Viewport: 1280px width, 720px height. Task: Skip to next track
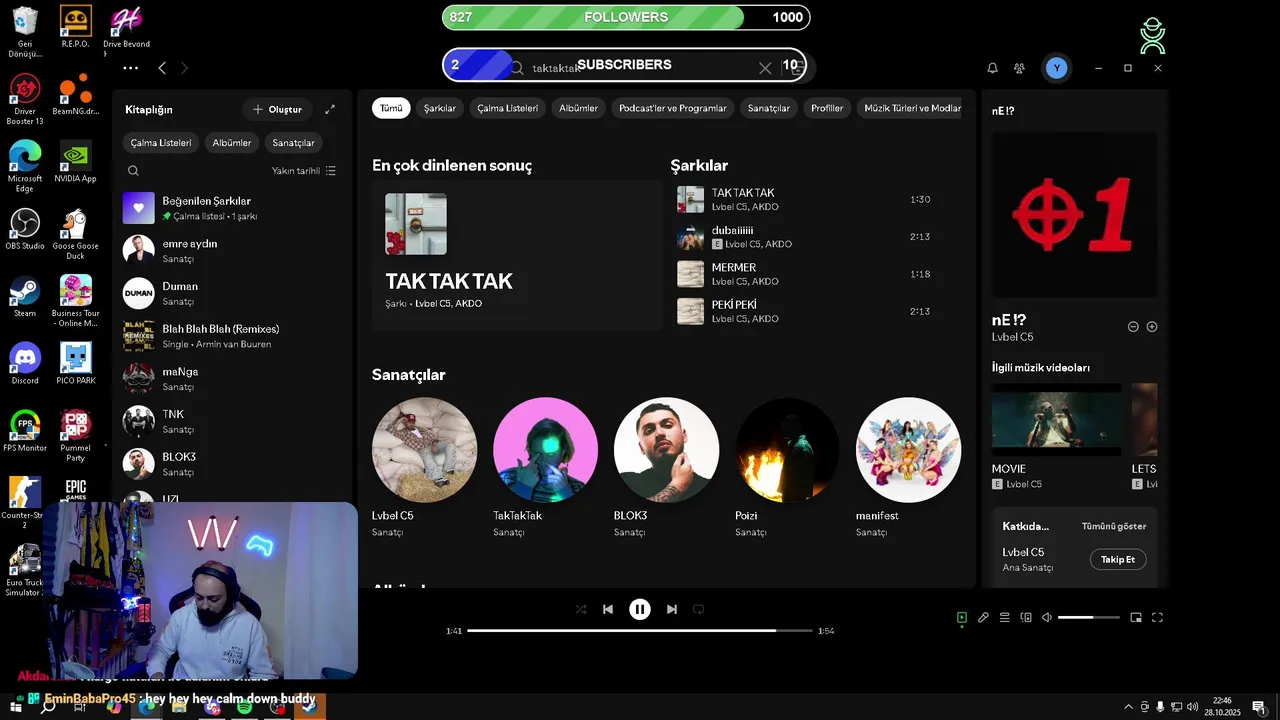pos(672,609)
